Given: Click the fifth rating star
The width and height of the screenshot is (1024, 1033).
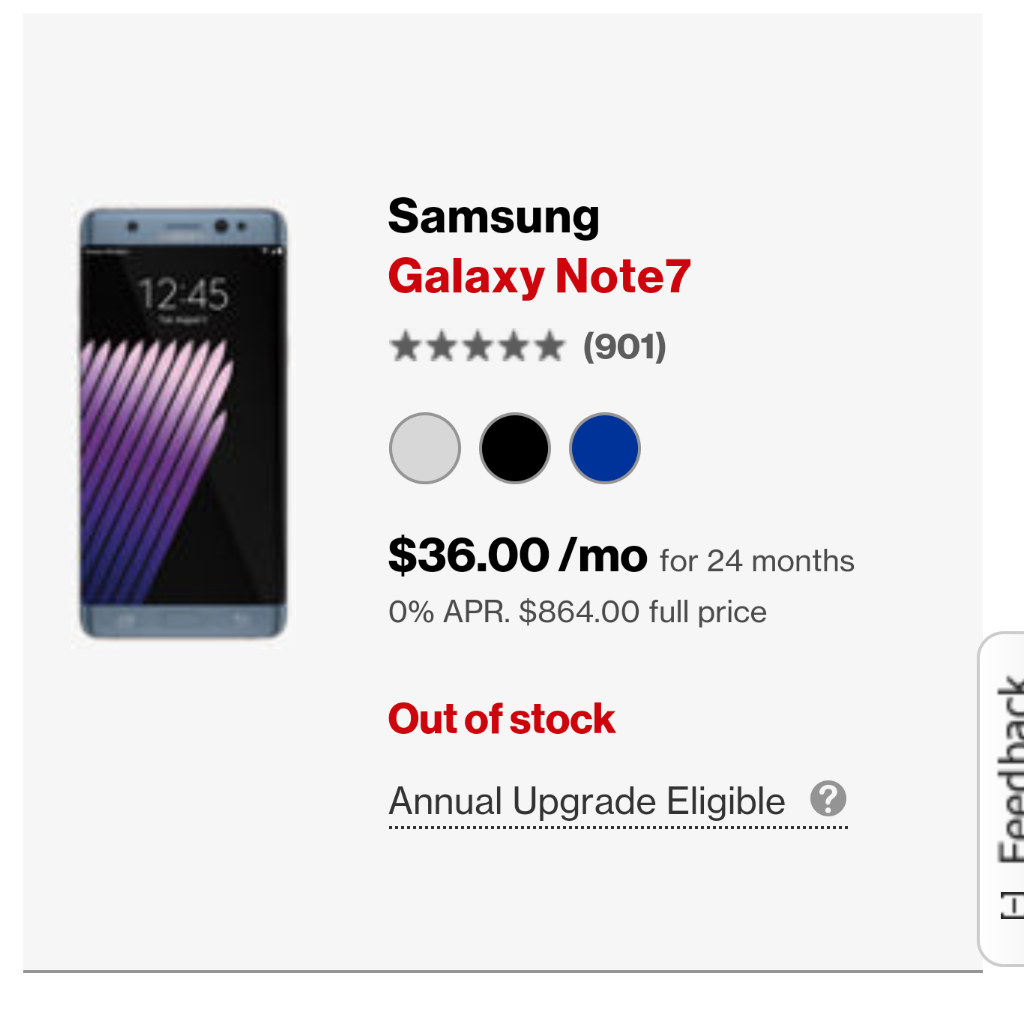Looking at the screenshot, I should point(550,347).
